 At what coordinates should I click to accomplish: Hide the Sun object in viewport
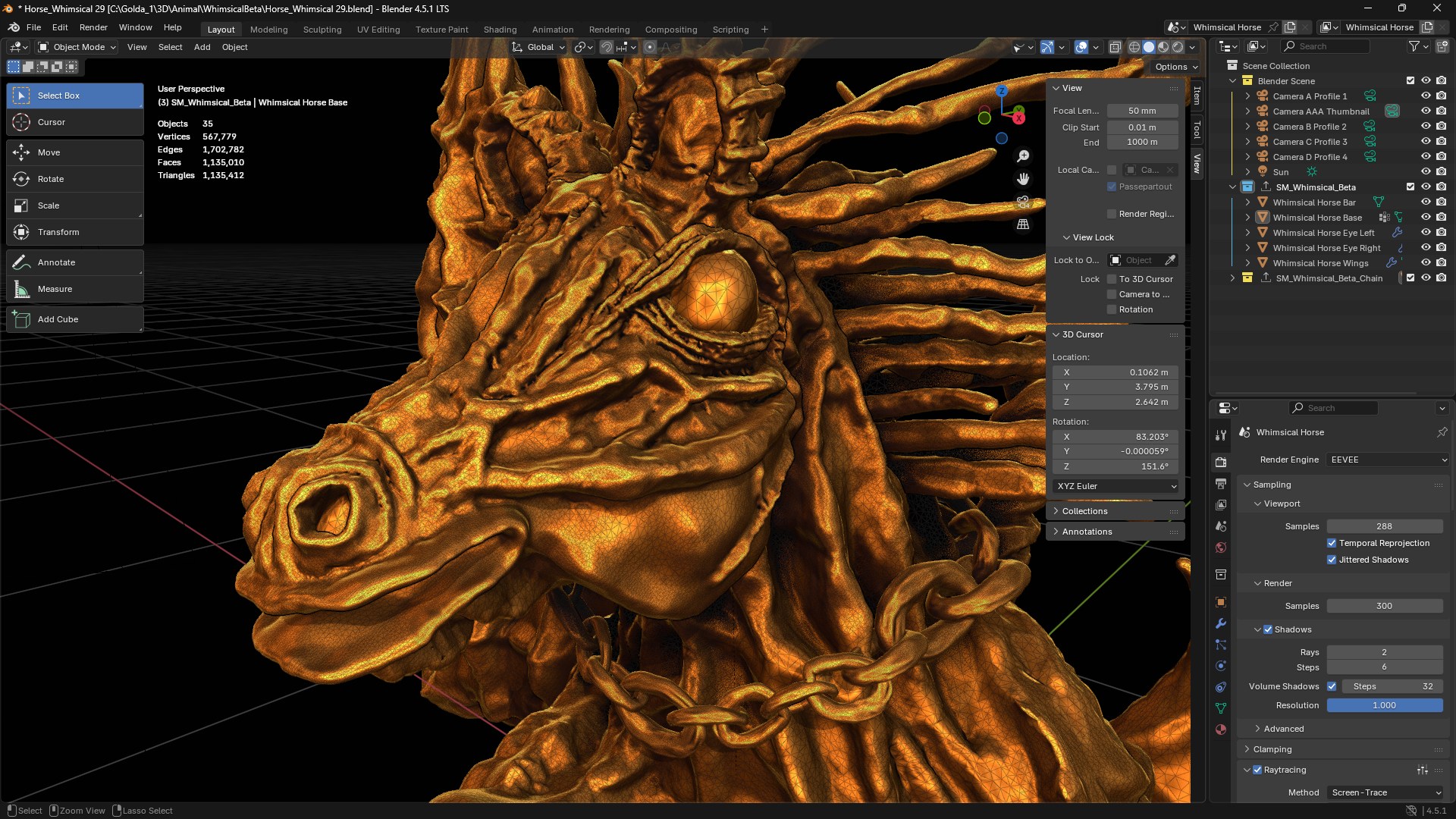[x=1426, y=172]
